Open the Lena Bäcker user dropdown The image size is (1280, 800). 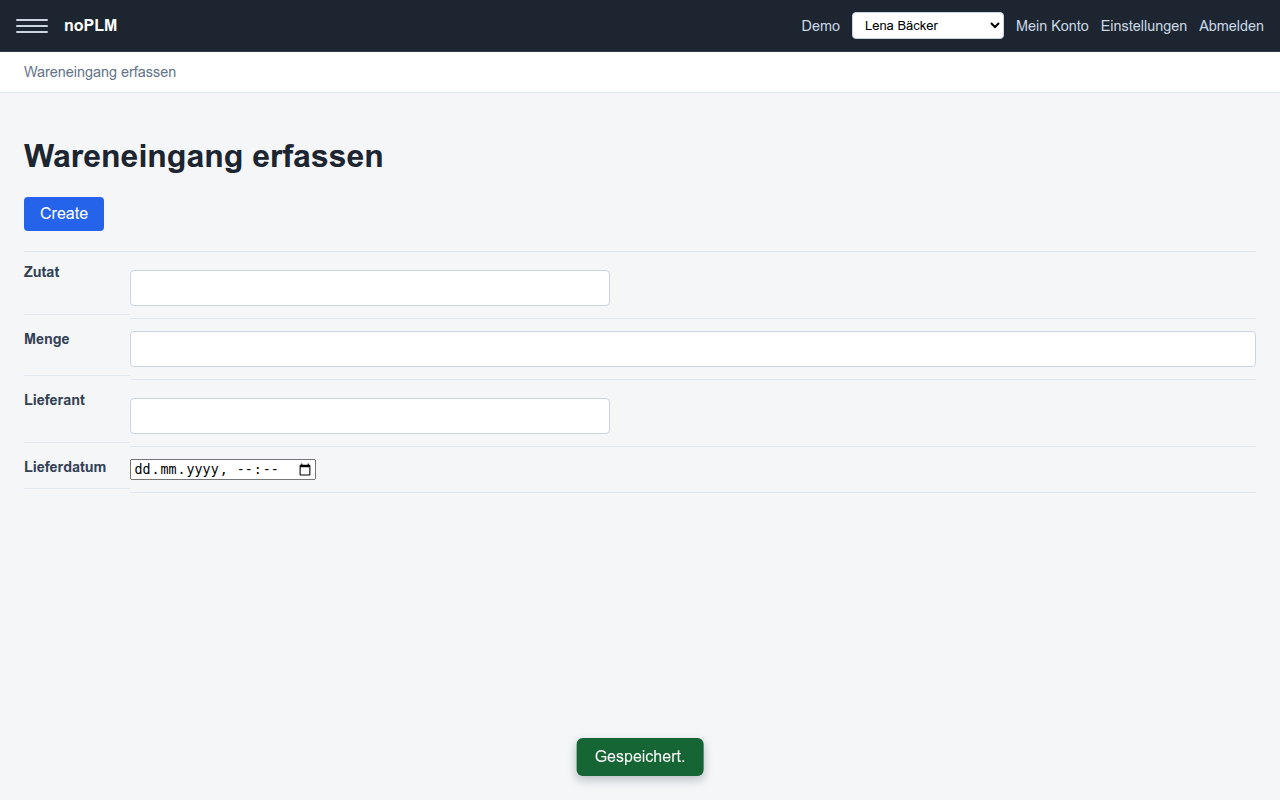(x=928, y=26)
